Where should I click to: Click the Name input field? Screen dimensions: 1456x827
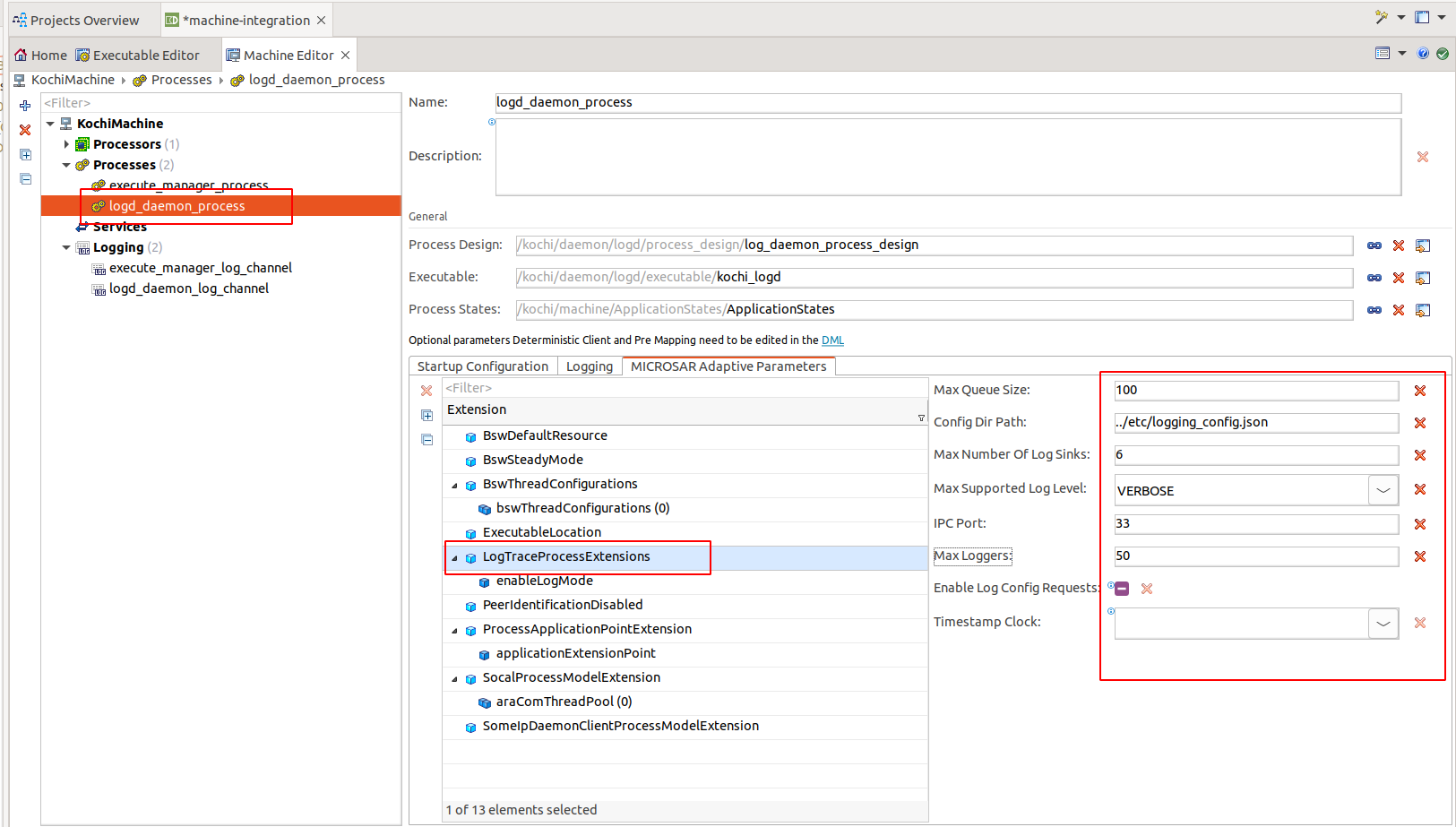point(948,103)
